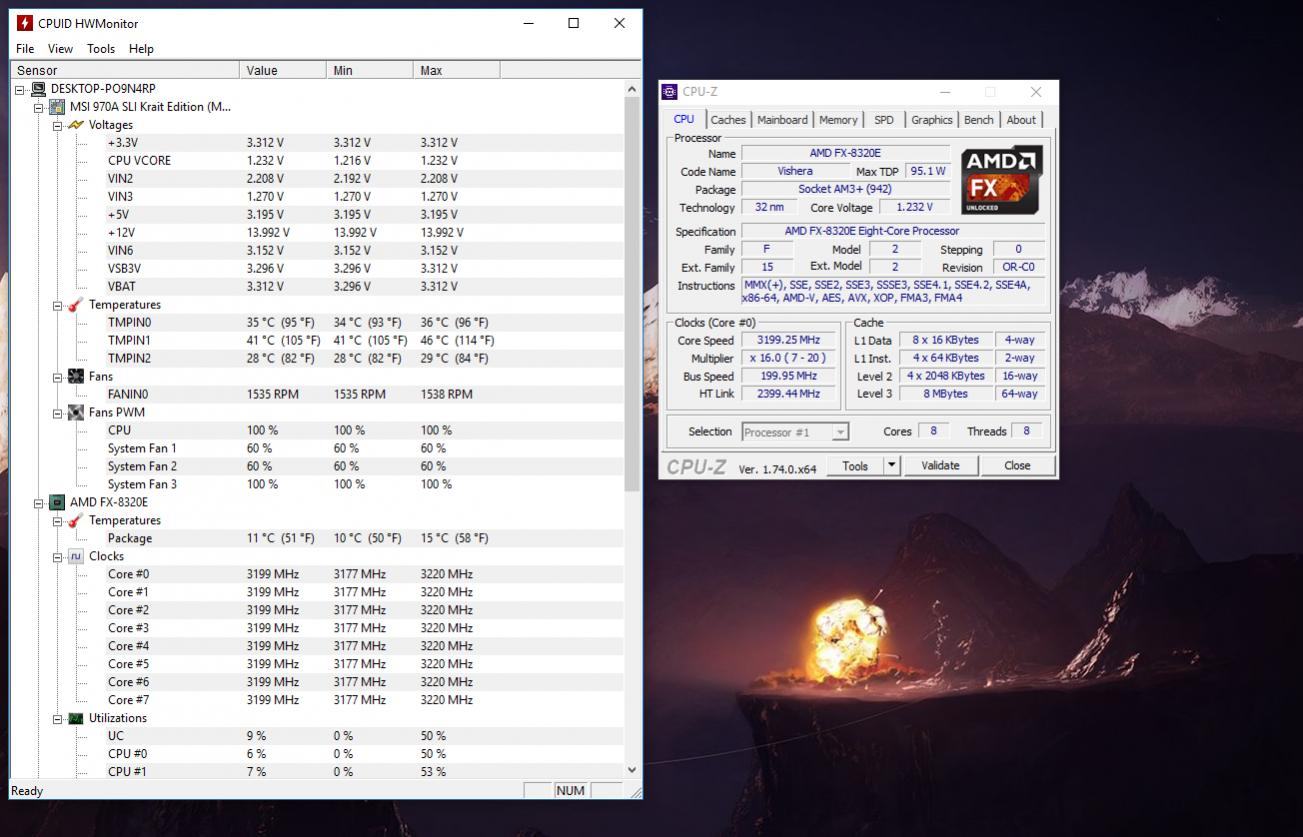Click the Fans PWM category icon
The width and height of the screenshot is (1303, 837).
pyautogui.click(x=76, y=413)
